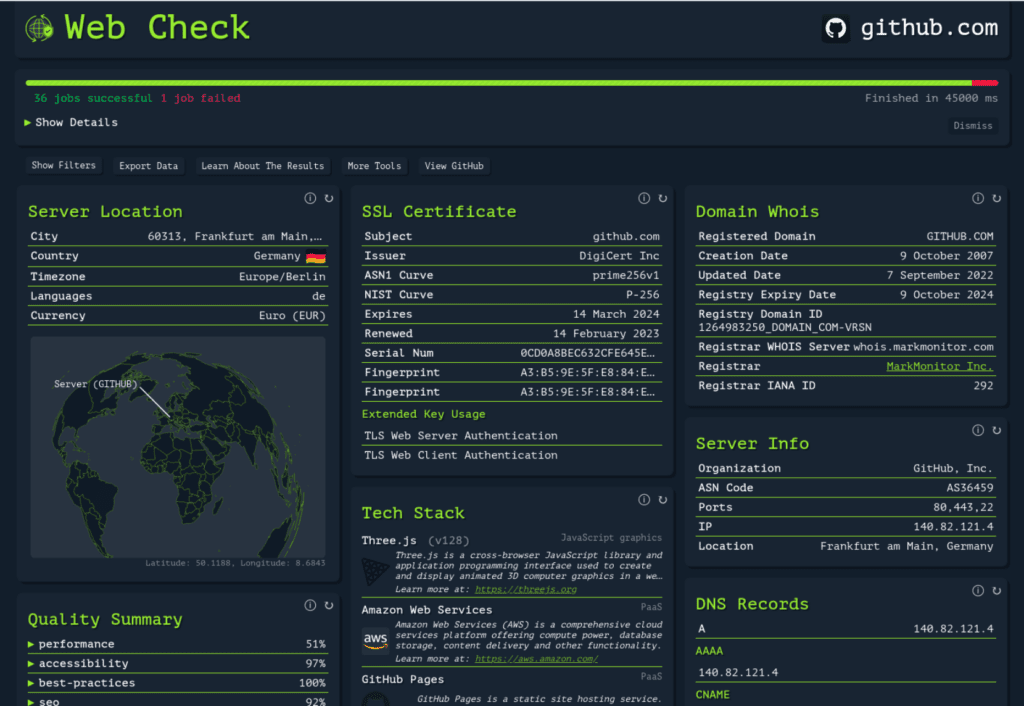Open info for Quality Summary card

pyautogui.click(x=310, y=605)
